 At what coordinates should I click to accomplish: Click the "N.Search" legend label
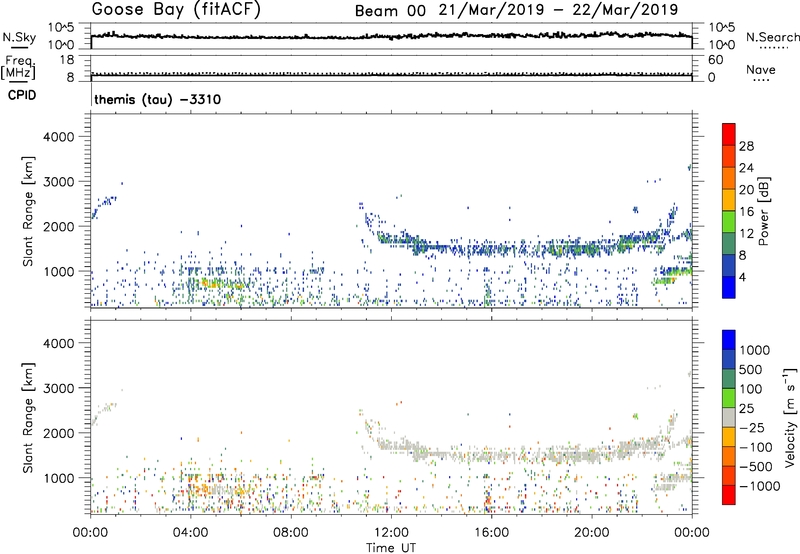click(772, 37)
